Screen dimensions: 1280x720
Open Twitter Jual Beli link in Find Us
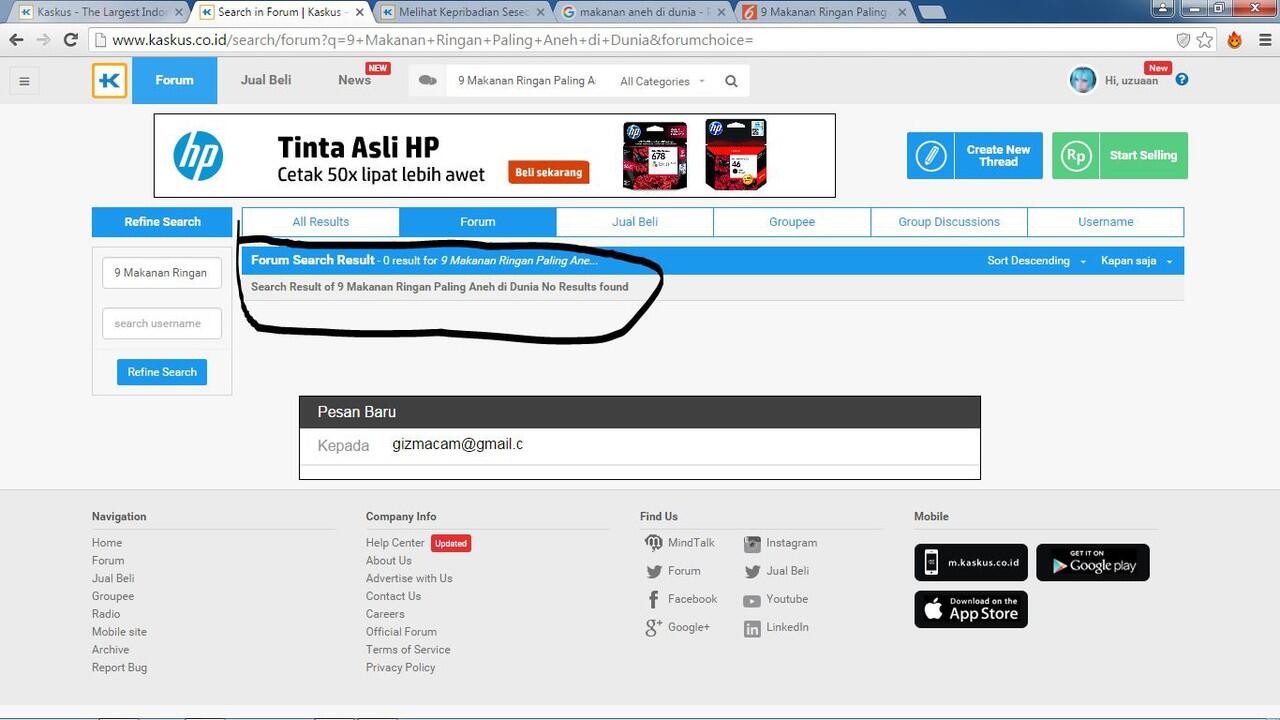point(776,571)
